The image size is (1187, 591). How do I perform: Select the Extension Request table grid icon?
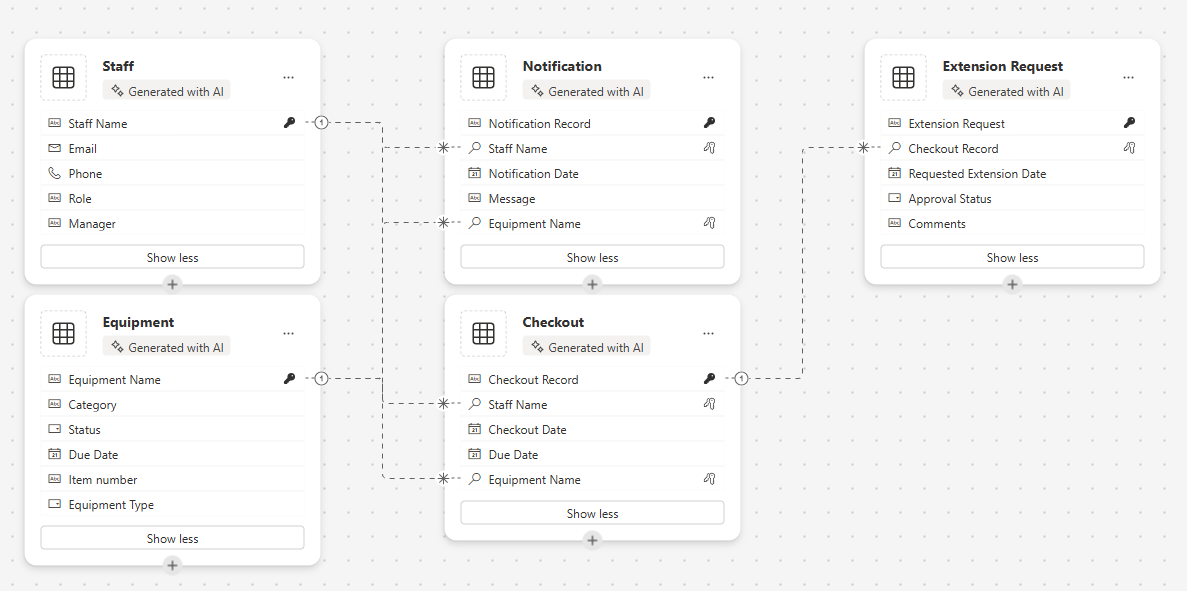[x=903, y=77]
